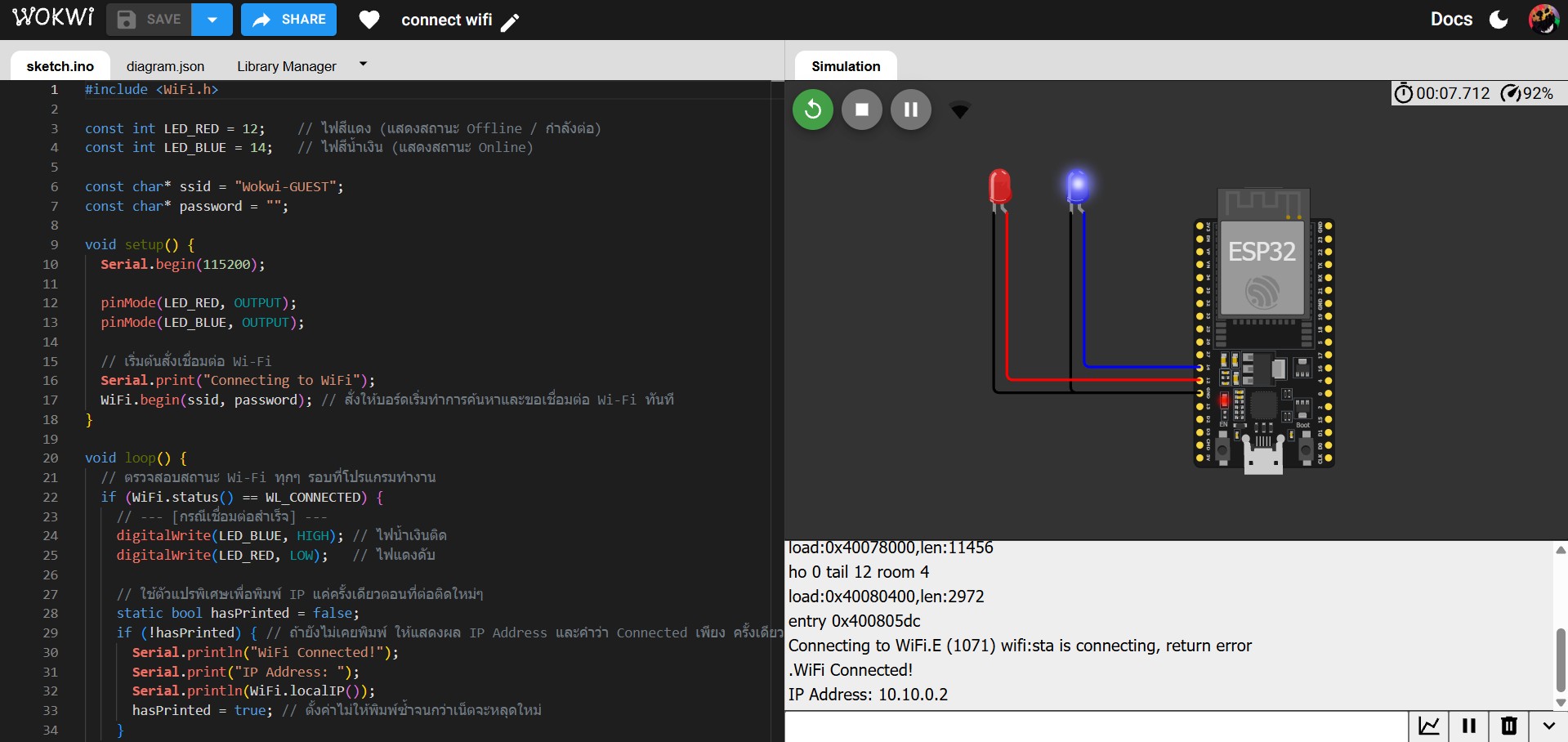Click the SHARE button

289,20
